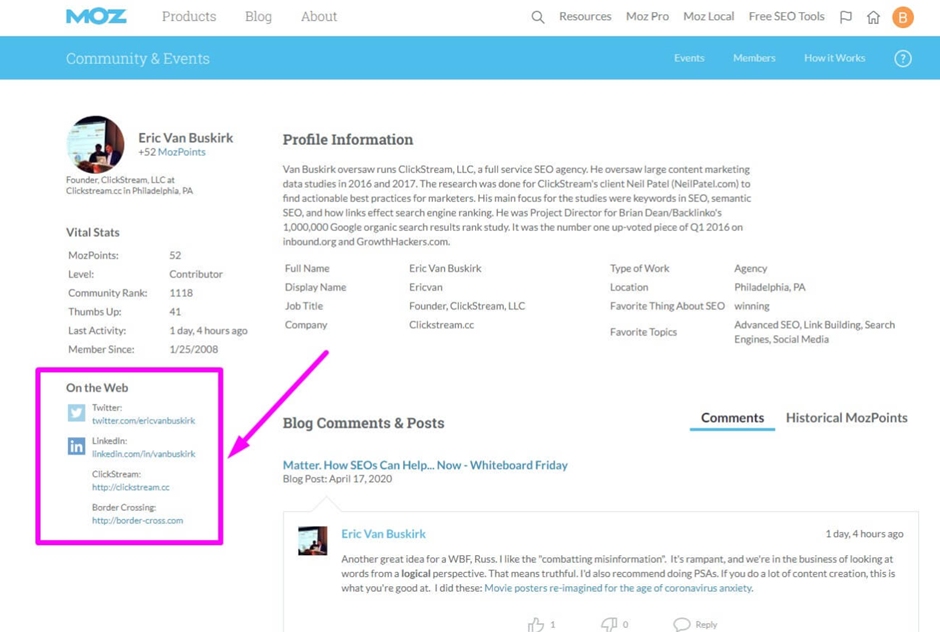Click the Member Since date 1/25/2008
The image size is (940, 632).
point(194,349)
